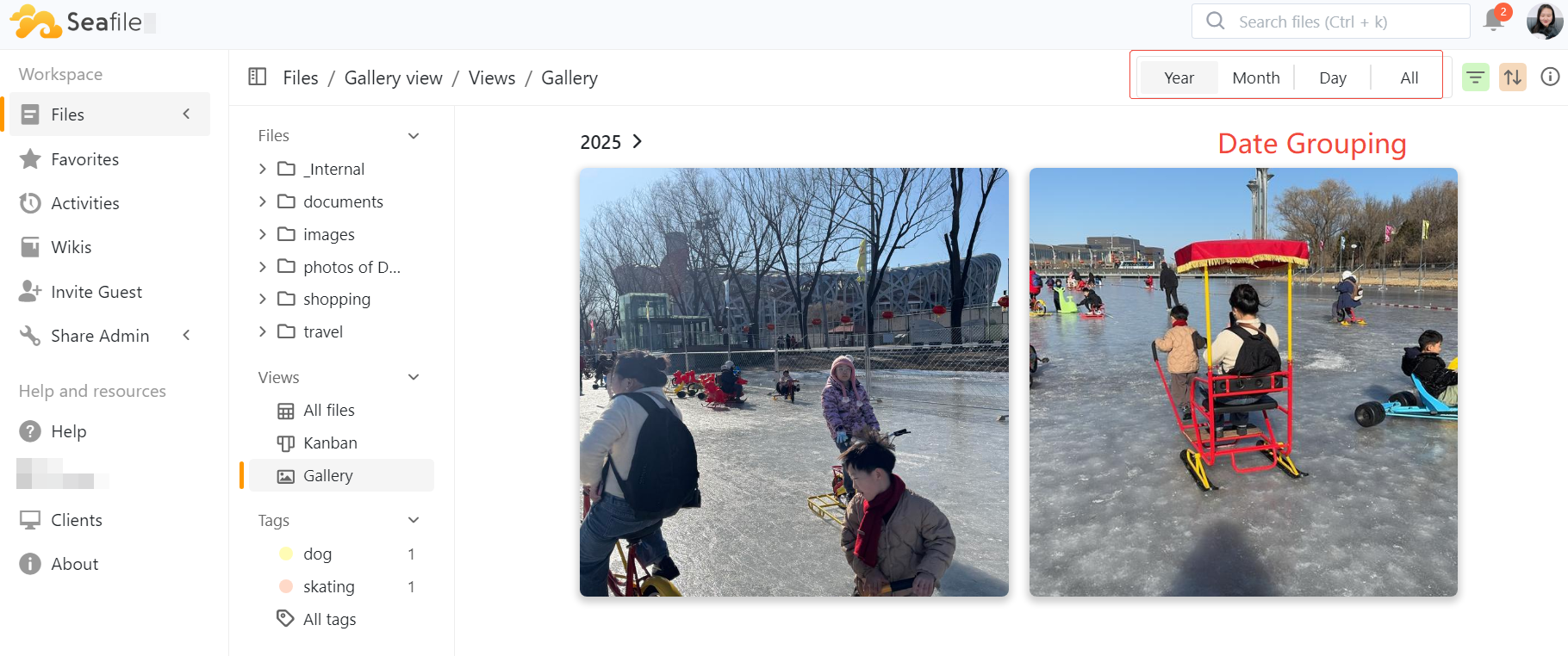Open the details info icon
This screenshot has width=1568, height=656.
point(1550,77)
